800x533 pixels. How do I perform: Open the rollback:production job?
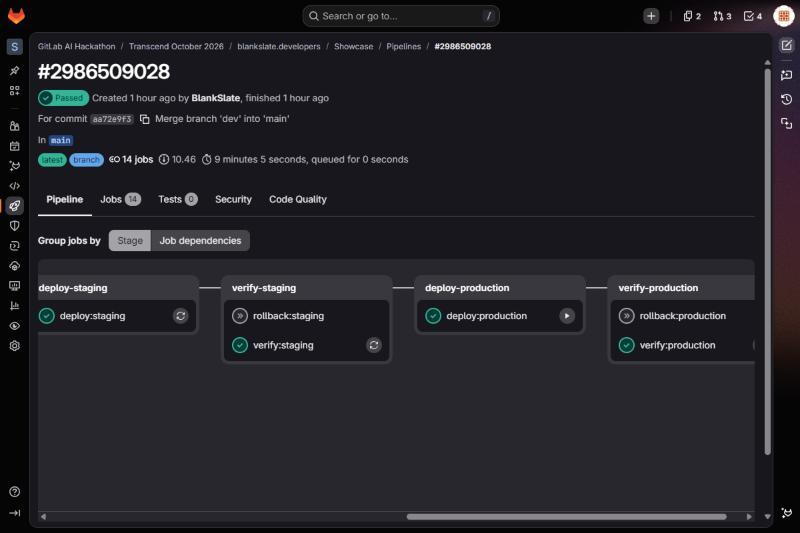[683, 316]
